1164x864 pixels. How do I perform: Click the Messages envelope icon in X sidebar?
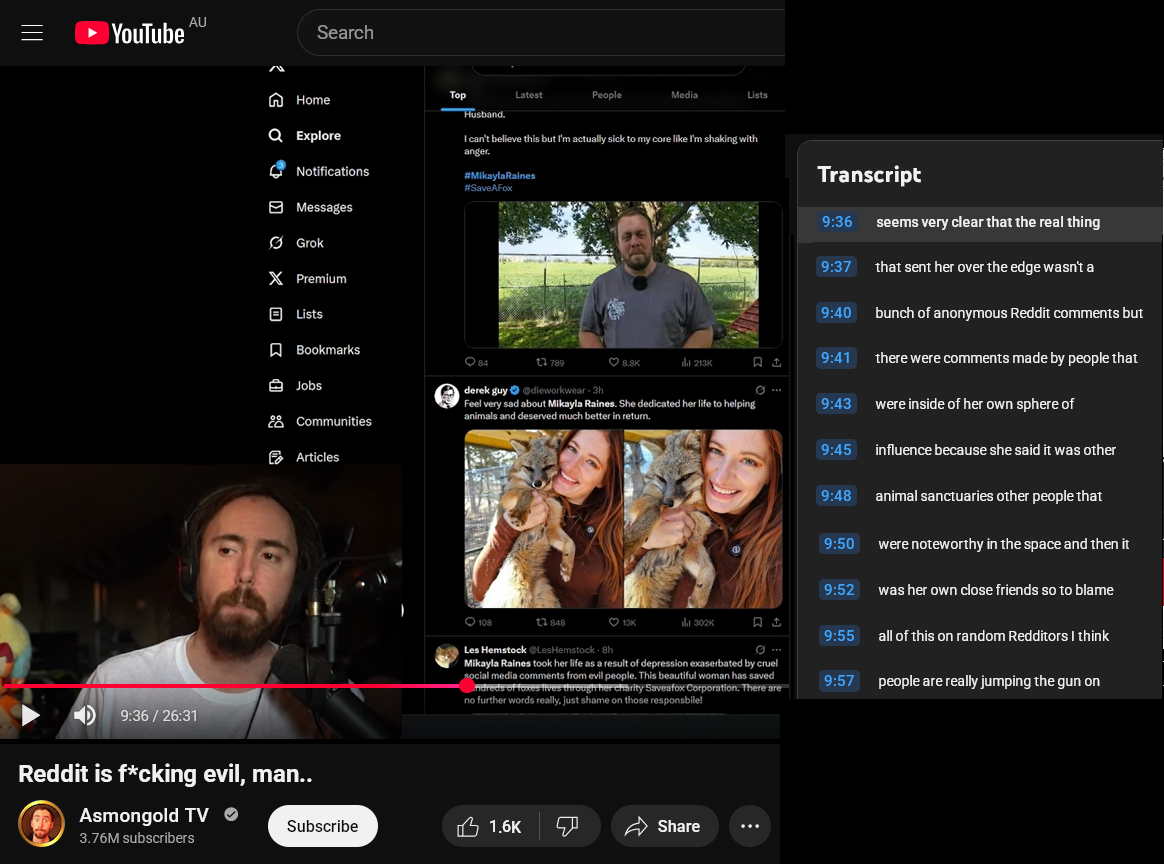tap(276, 207)
